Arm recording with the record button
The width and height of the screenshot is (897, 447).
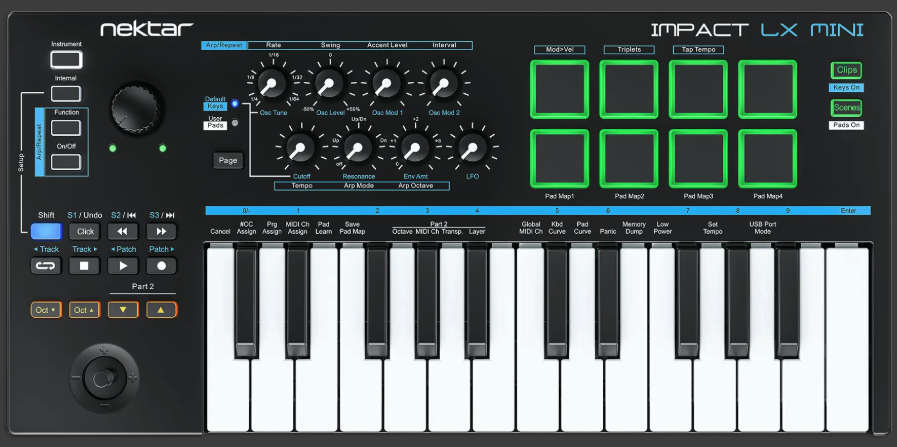[161, 266]
